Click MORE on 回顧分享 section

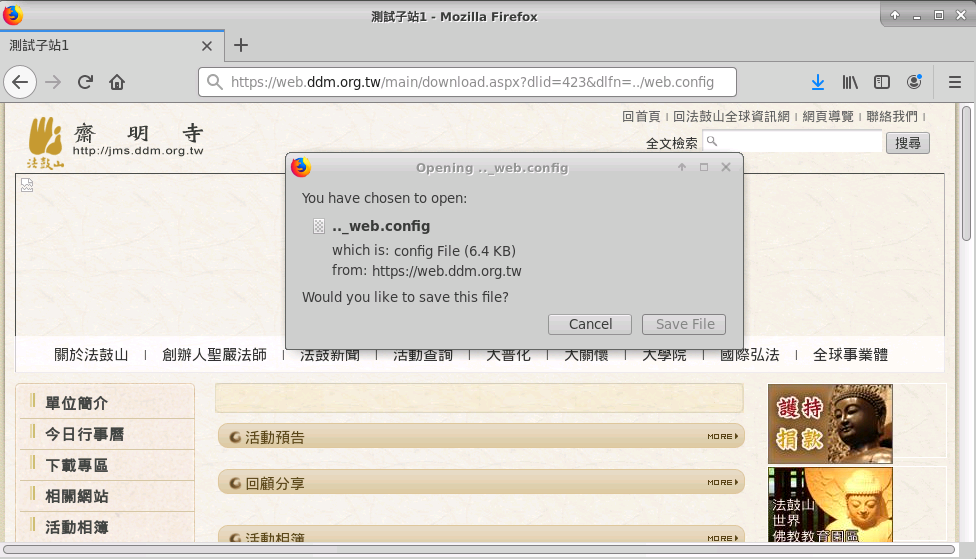click(x=723, y=482)
